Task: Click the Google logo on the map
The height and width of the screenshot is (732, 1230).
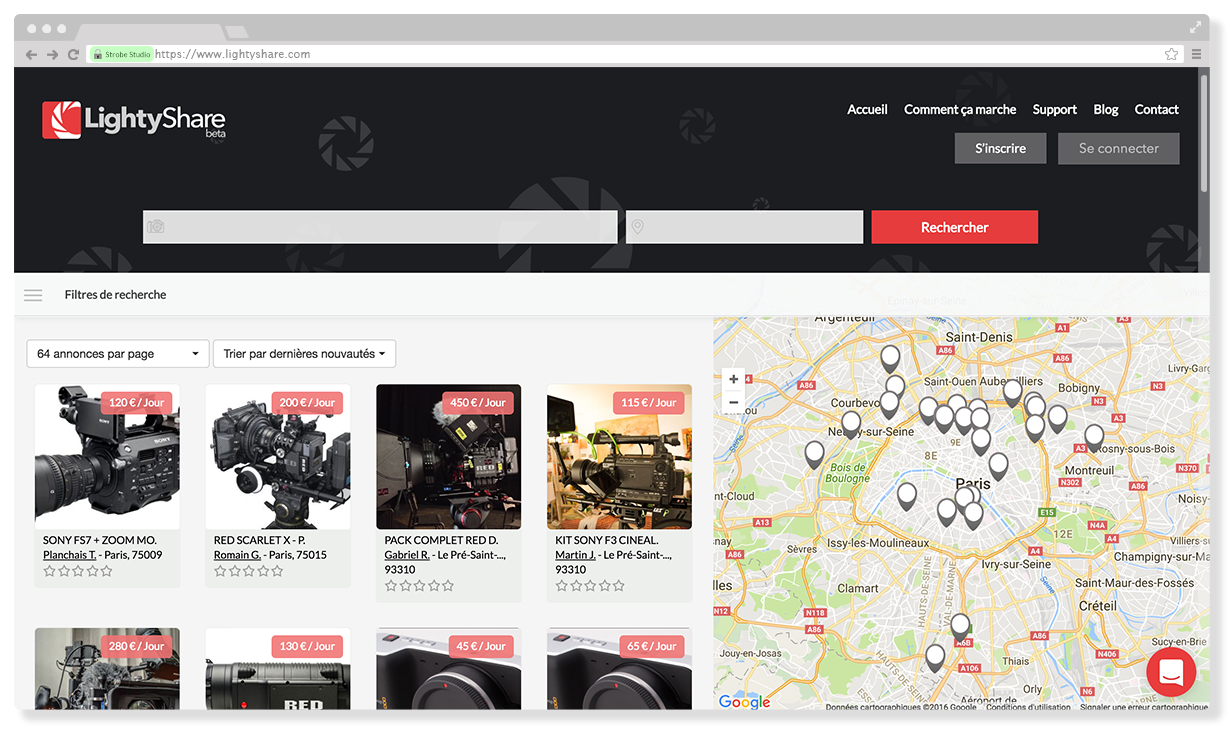Action: 744,703
